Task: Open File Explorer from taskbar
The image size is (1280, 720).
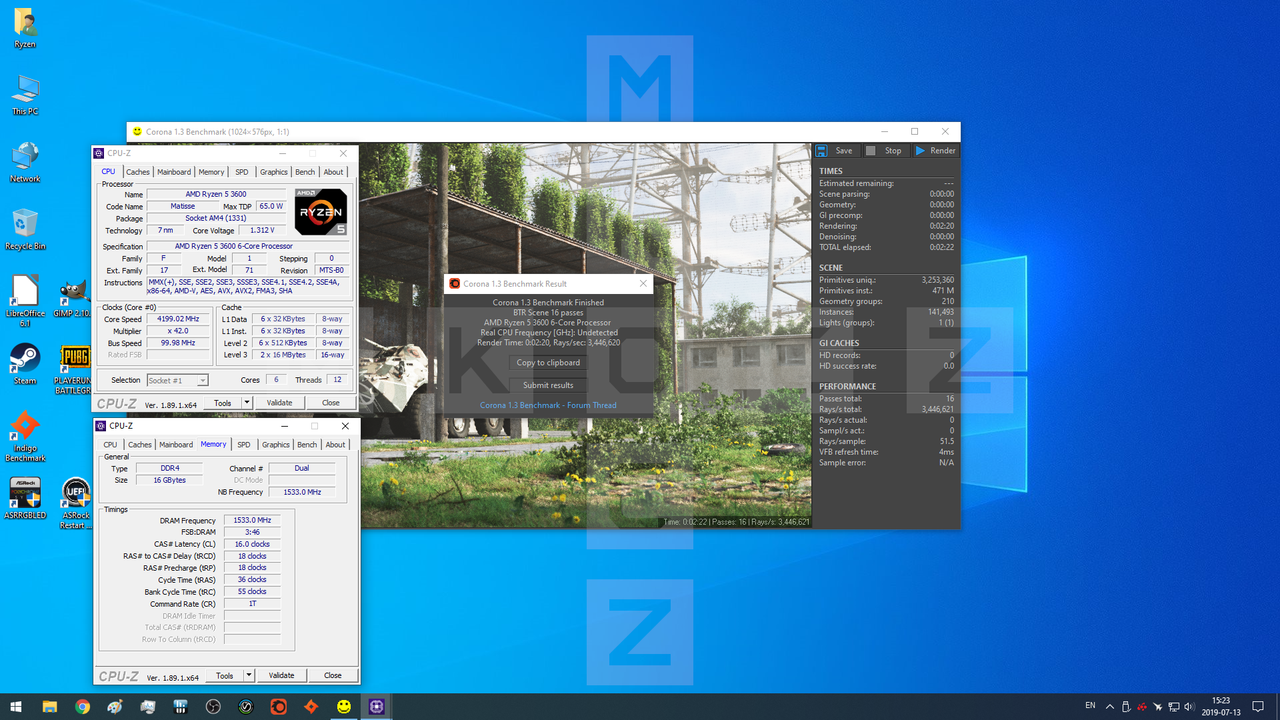Action: tap(50, 706)
